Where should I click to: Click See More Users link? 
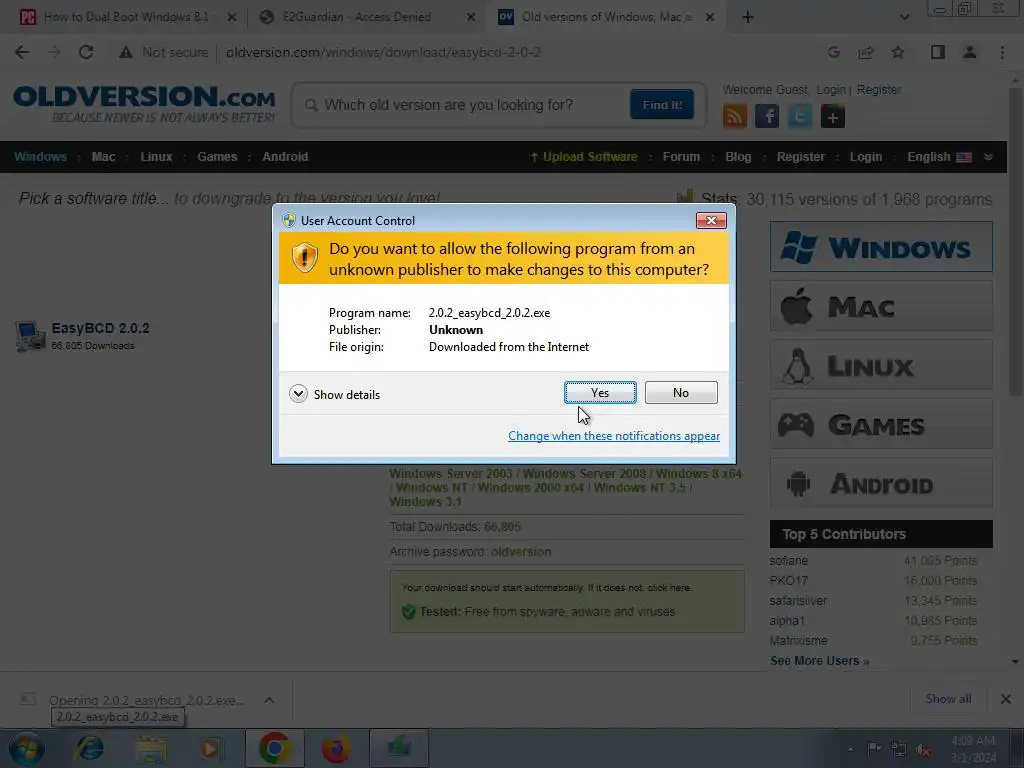pyautogui.click(x=819, y=661)
